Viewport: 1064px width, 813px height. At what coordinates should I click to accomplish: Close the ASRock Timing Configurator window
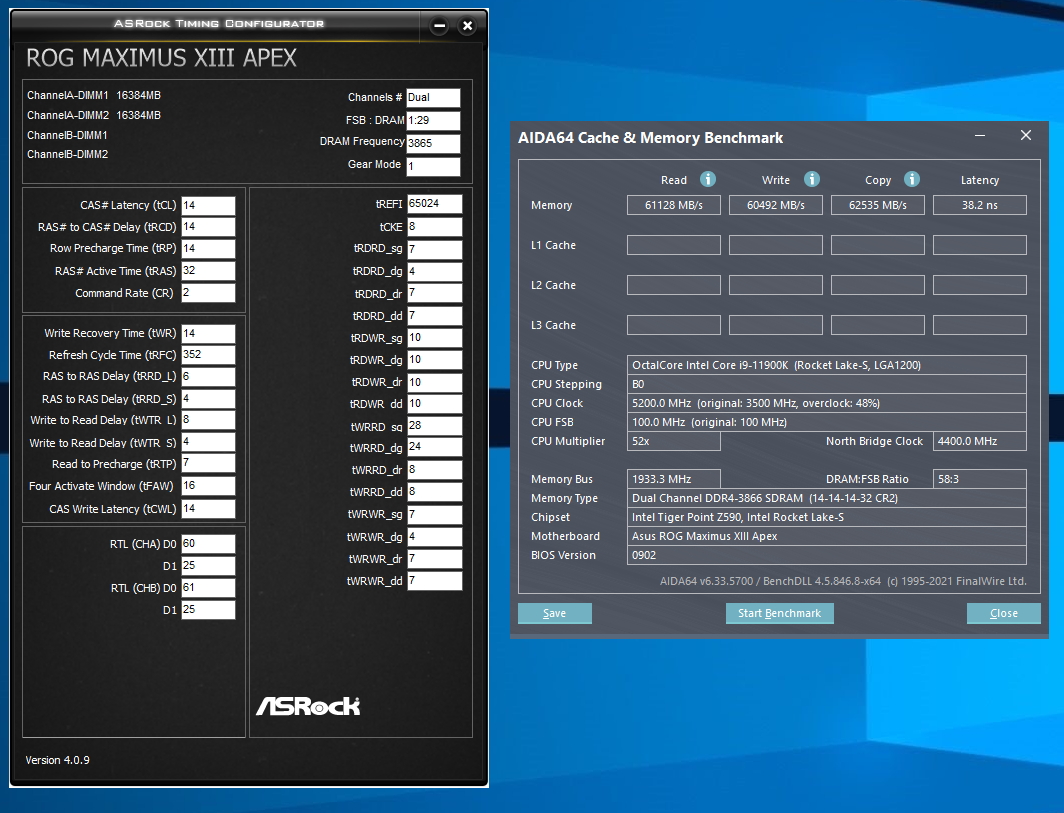(468, 26)
